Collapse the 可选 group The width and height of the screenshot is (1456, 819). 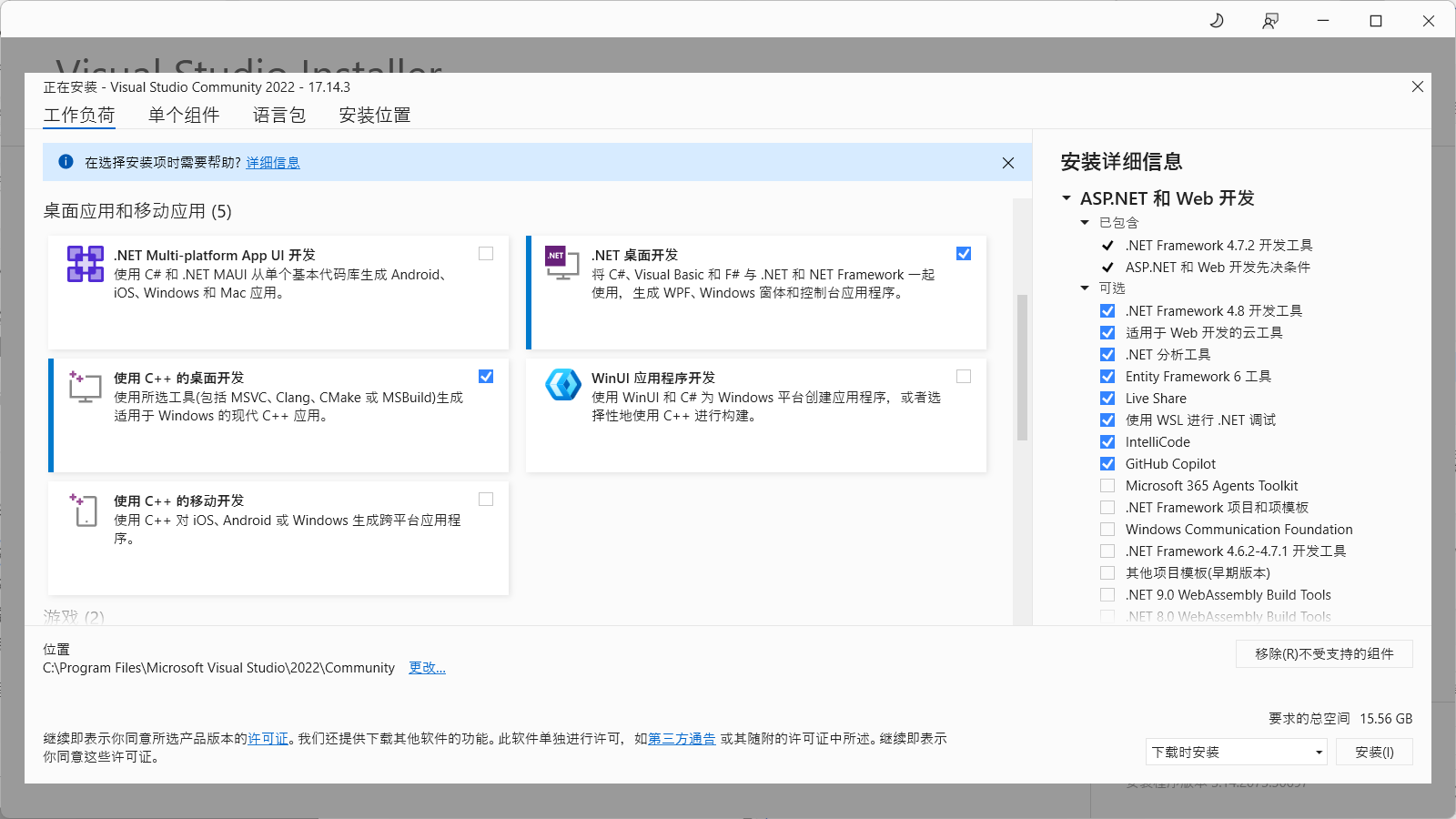(x=1085, y=288)
